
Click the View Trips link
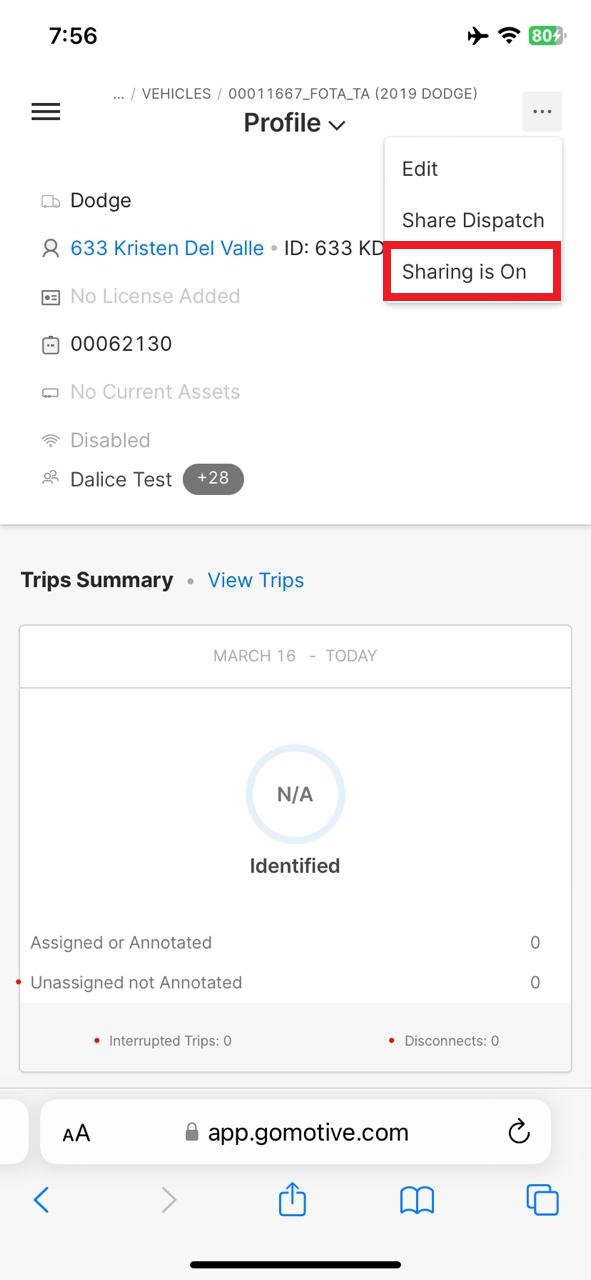click(x=256, y=580)
